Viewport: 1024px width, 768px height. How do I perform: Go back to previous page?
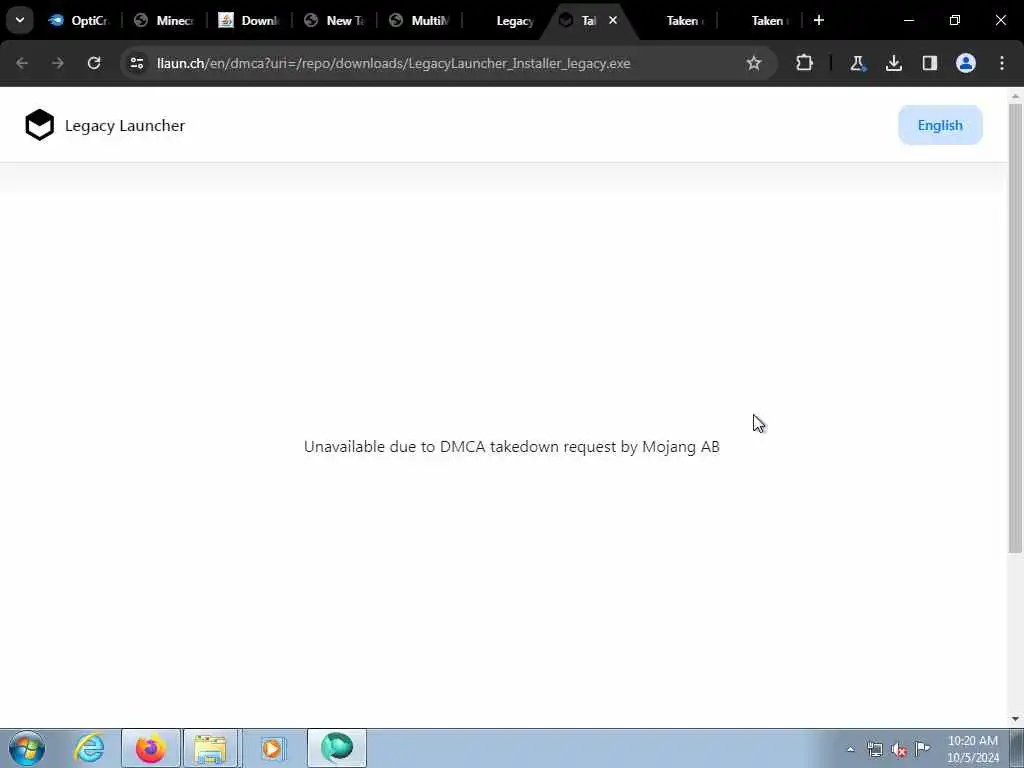22,63
